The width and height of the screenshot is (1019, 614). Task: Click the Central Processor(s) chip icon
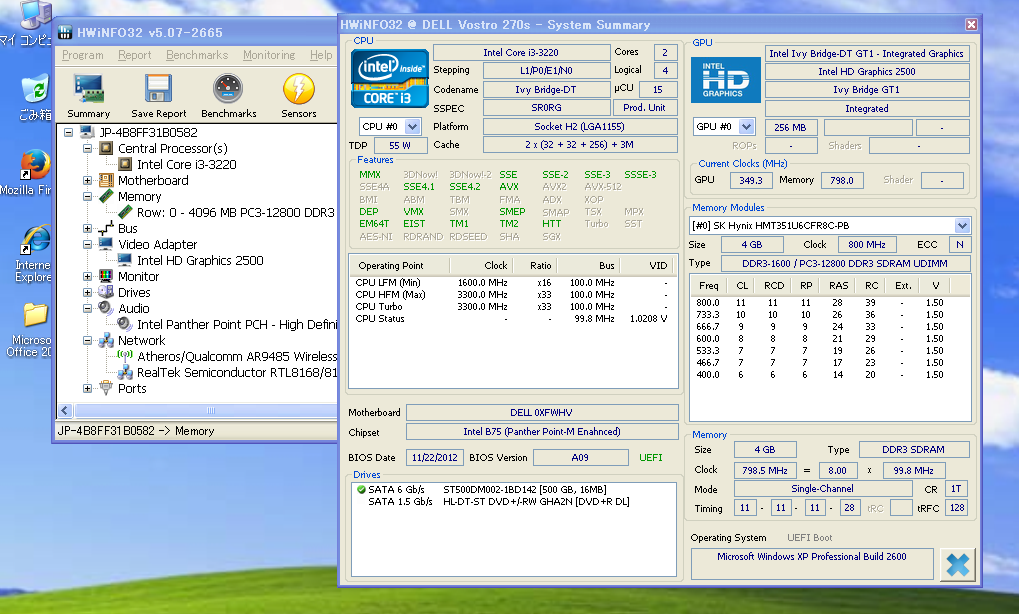pyautogui.click(x=106, y=148)
